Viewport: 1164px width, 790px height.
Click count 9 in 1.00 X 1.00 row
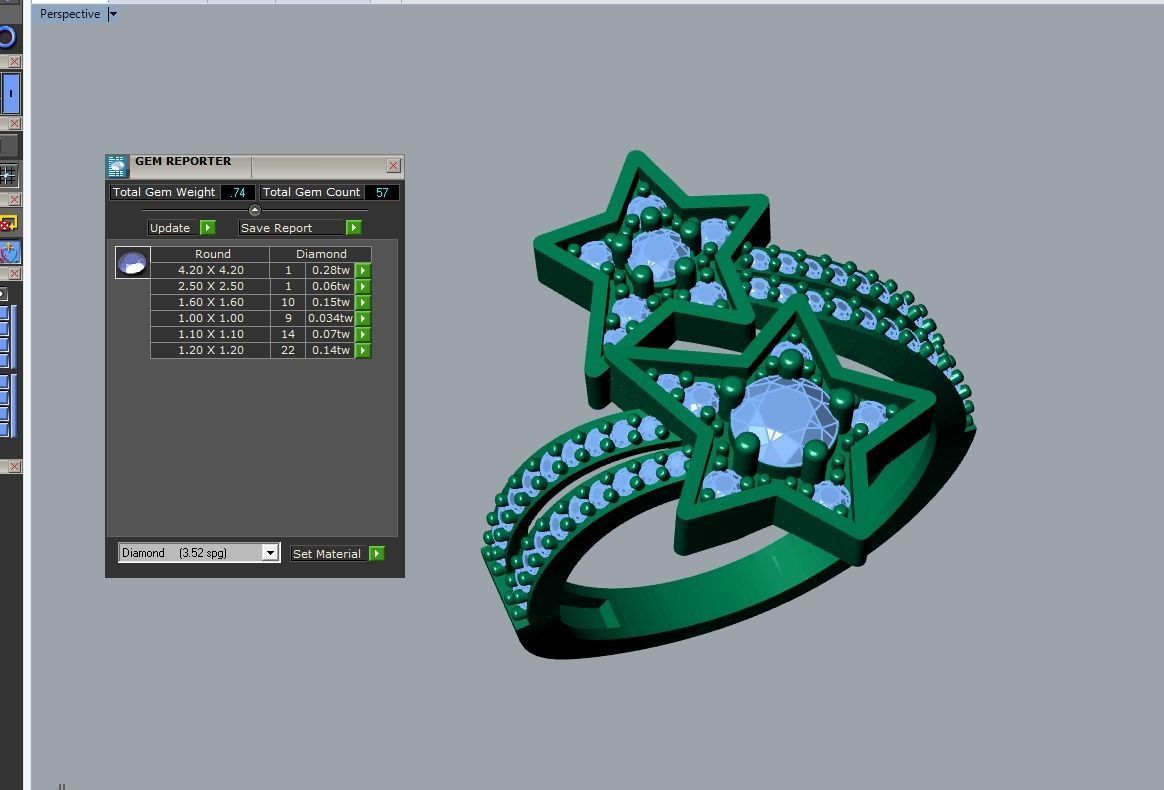tap(288, 319)
